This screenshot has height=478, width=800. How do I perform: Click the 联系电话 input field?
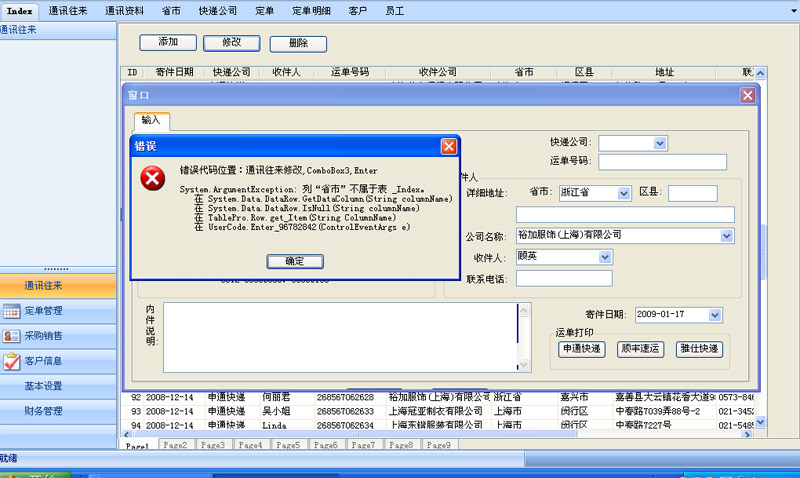[564, 279]
